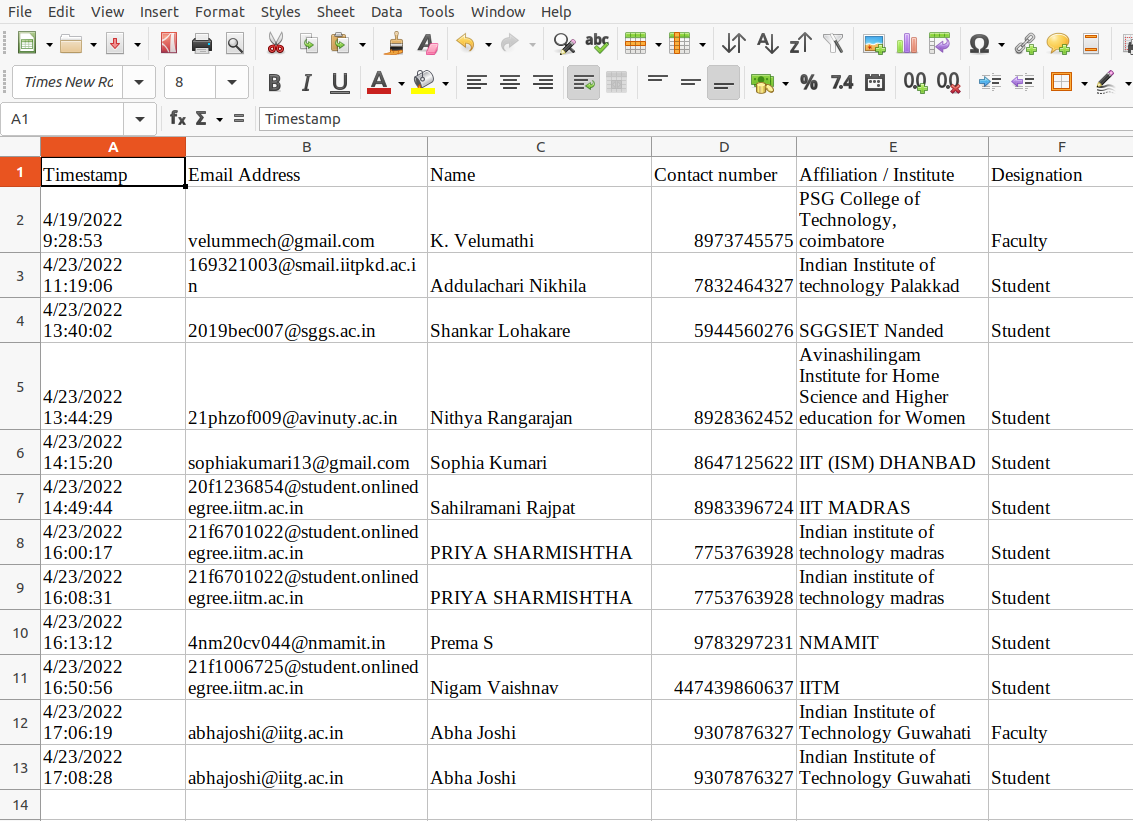The height and width of the screenshot is (821, 1133).
Task: Select cell containing Nigam Vaishnav
Action: click(x=539, y=677)
